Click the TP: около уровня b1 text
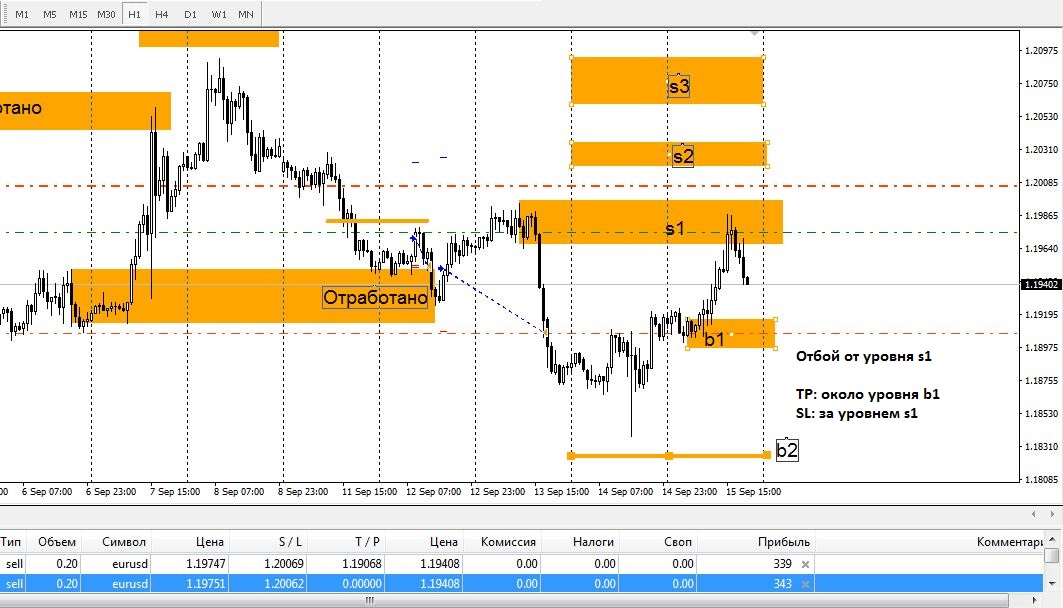This screenshot has height=608, width=1063. click(868, 394)
